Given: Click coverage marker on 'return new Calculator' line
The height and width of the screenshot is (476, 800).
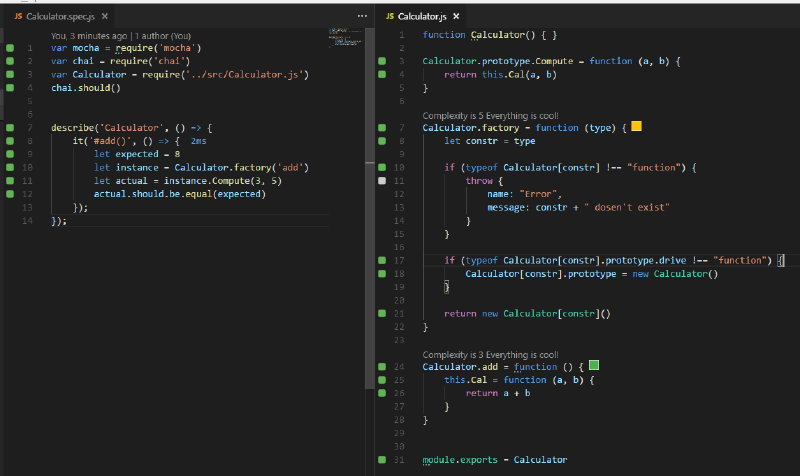Looking at the screenshot, I should pyautogui.click(x=382, y=314).
